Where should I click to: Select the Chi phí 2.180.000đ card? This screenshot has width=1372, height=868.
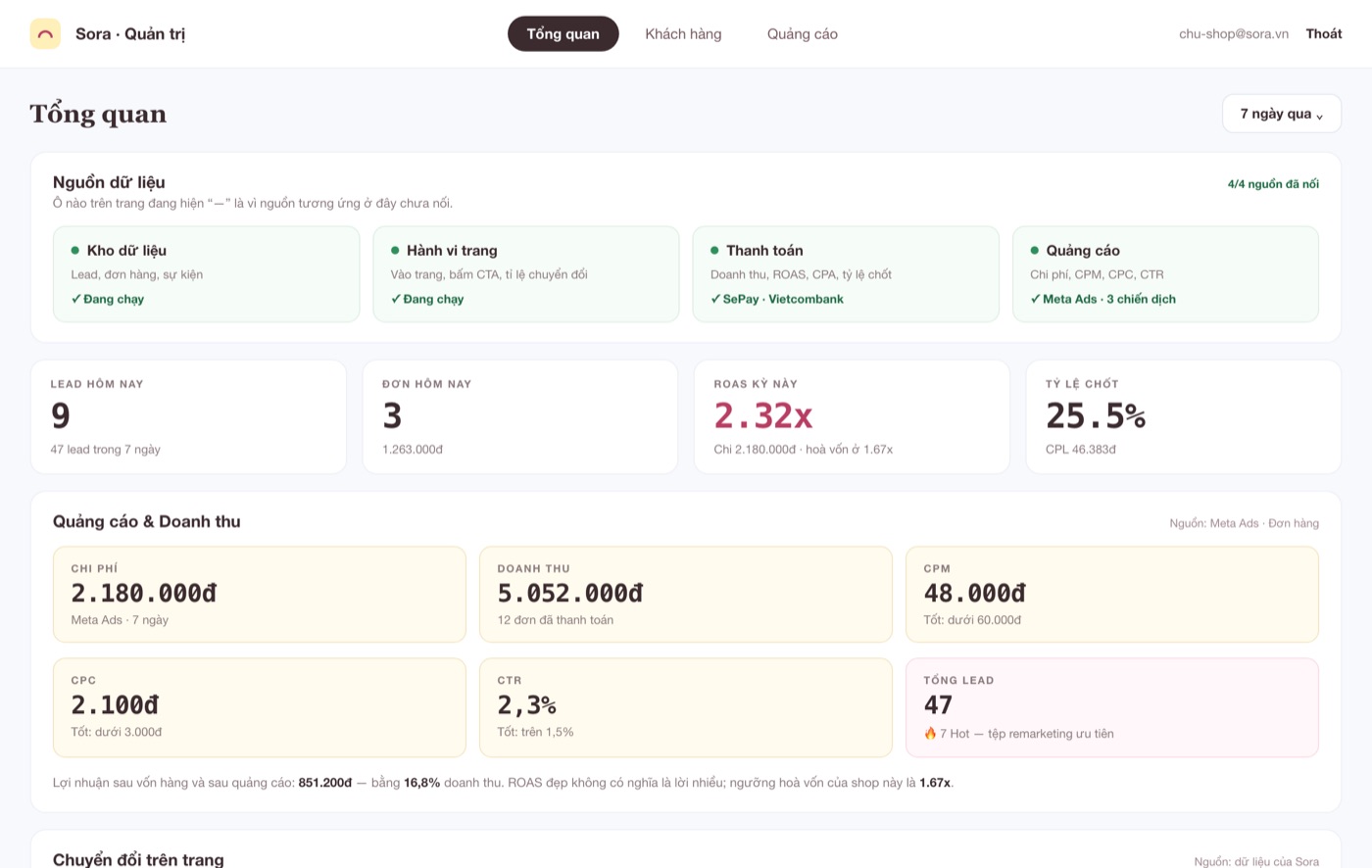(x=260, y=595)
